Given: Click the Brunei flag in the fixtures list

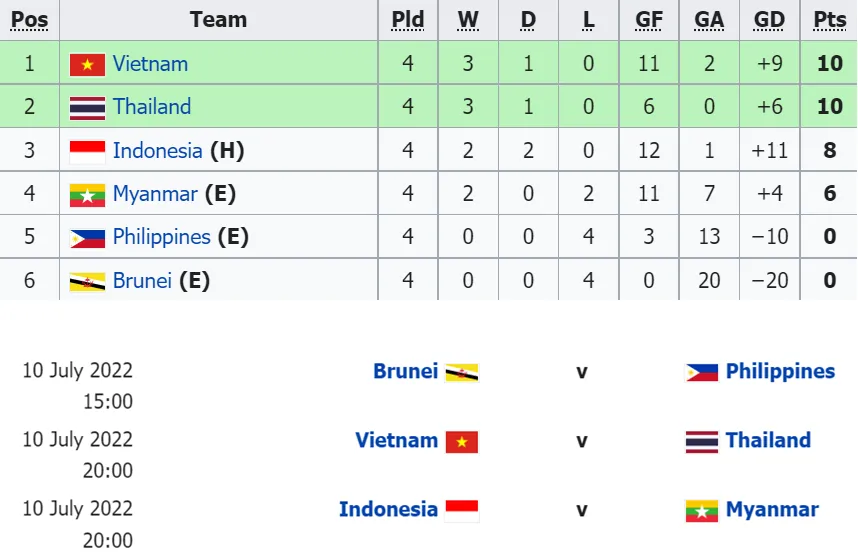Looking at the screenshot, I should pos(461,372).
